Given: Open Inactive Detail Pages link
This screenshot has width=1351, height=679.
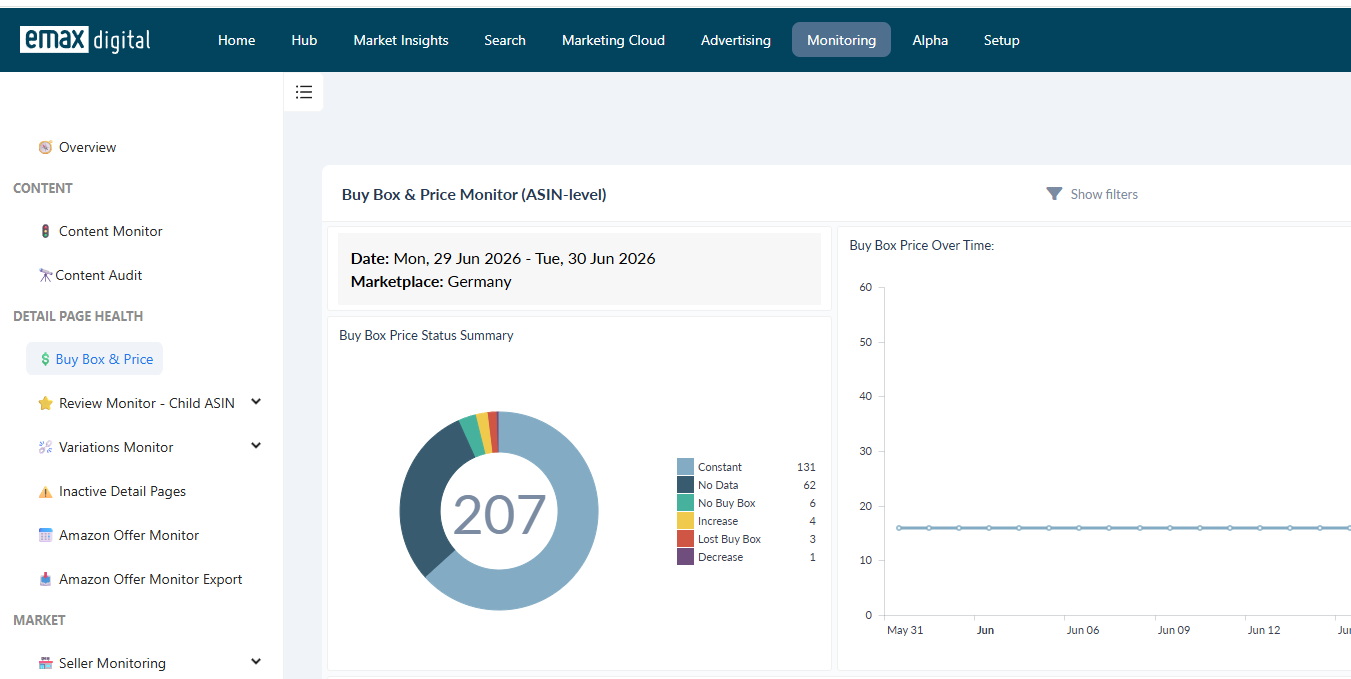Looking at the screenshot, I should coord(122,491).
